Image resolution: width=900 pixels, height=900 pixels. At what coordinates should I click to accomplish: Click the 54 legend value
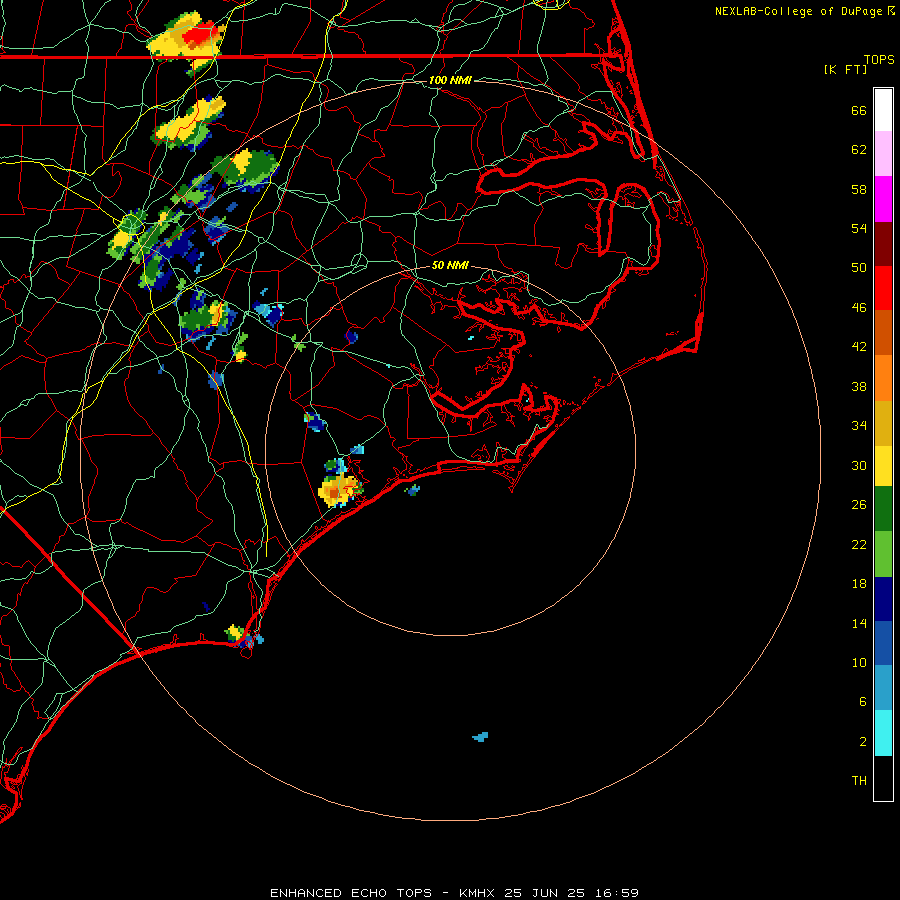tap(859, 228)
